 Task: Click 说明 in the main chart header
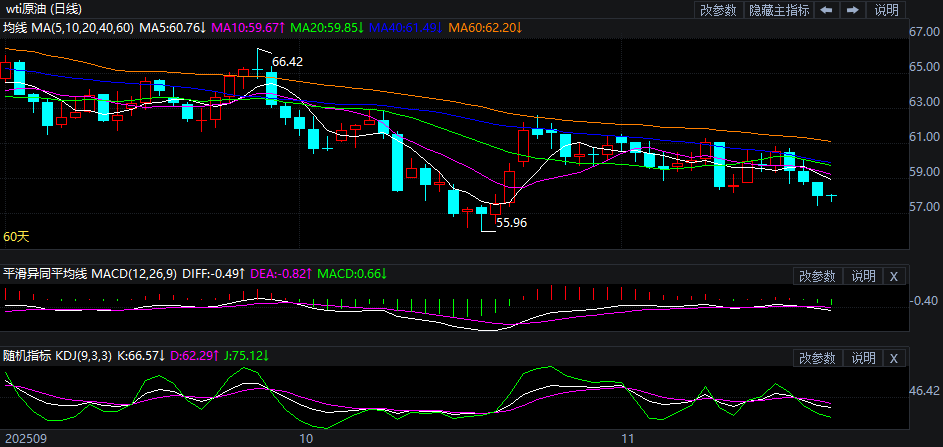[887, 10]
